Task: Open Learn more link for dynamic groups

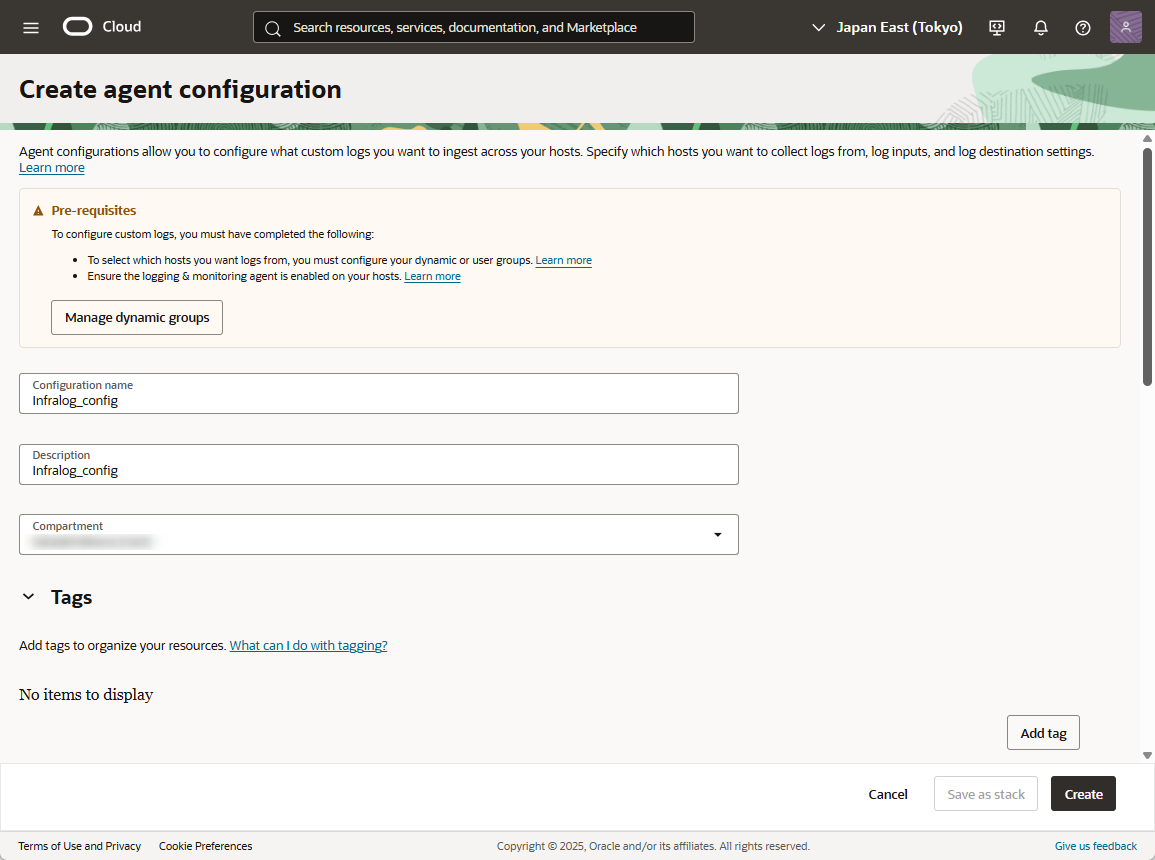Action: 563,260
